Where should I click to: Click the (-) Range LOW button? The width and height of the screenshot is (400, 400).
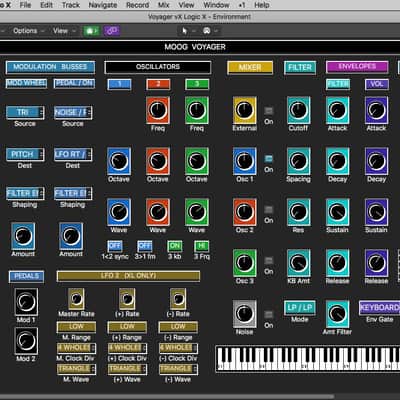point(178,327)
